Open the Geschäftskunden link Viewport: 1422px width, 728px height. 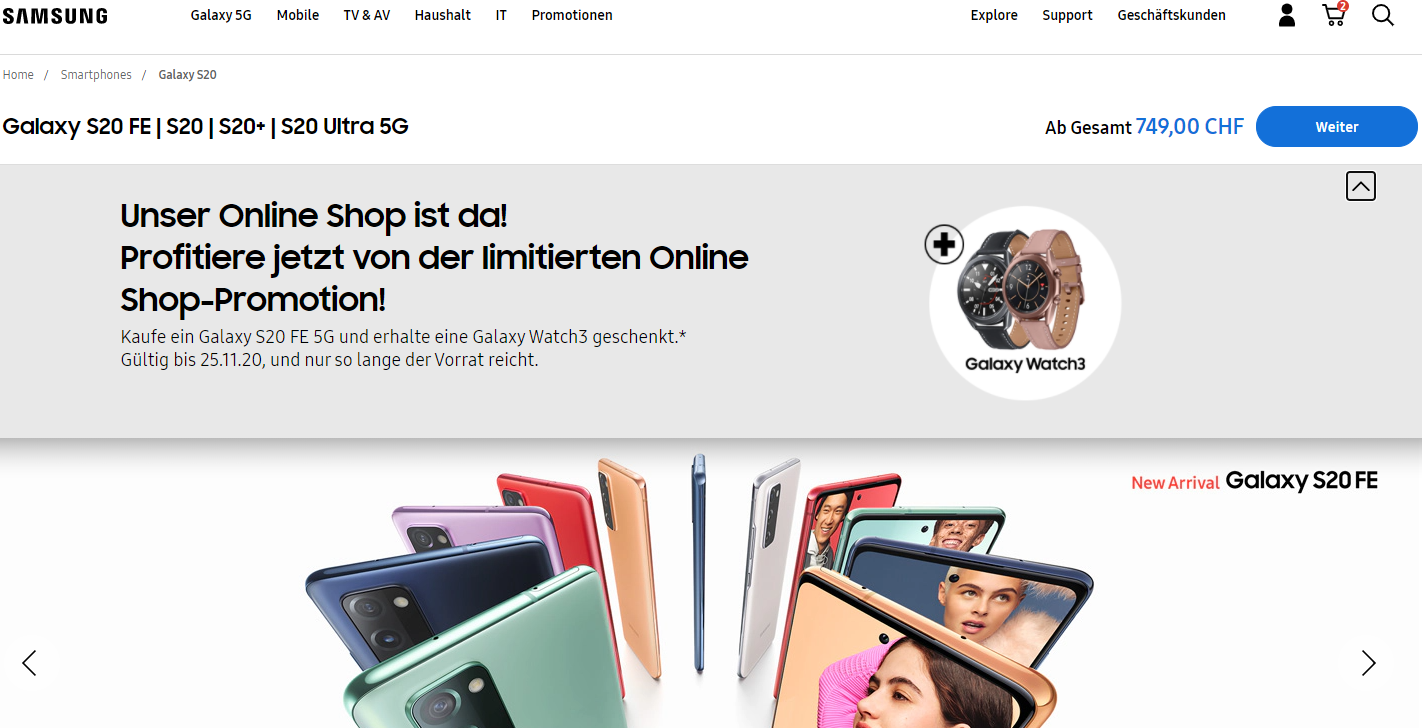(x=1171, y=15)
